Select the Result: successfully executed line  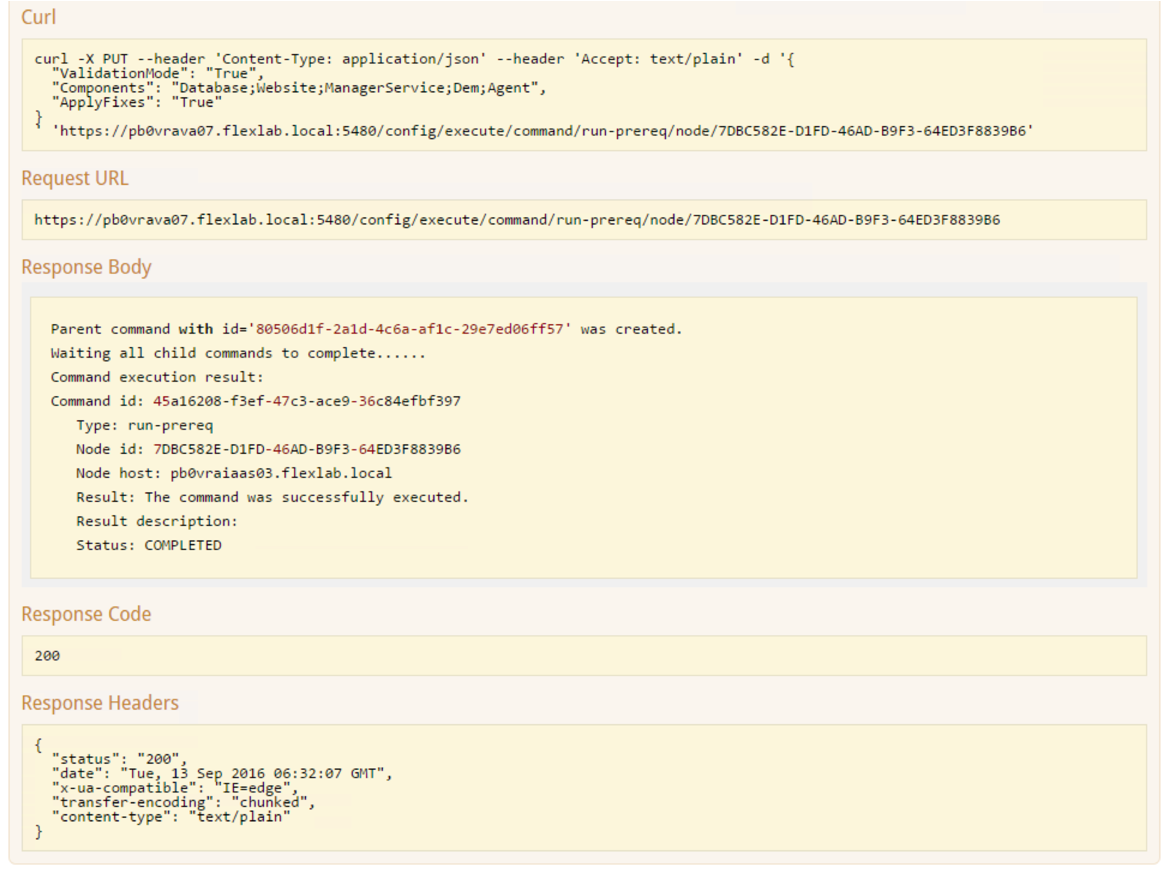click(272, 497)
